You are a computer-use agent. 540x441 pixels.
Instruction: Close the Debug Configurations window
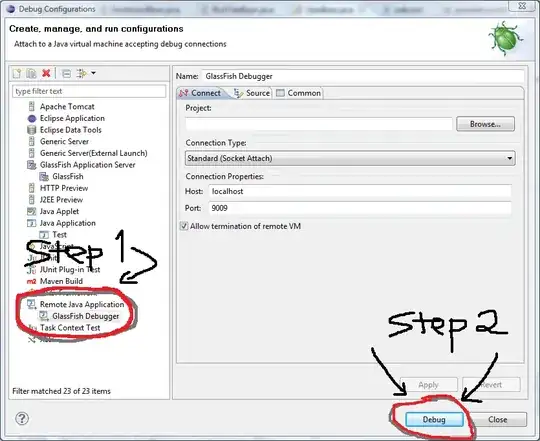pyautogui.click(x=522, y=6)
